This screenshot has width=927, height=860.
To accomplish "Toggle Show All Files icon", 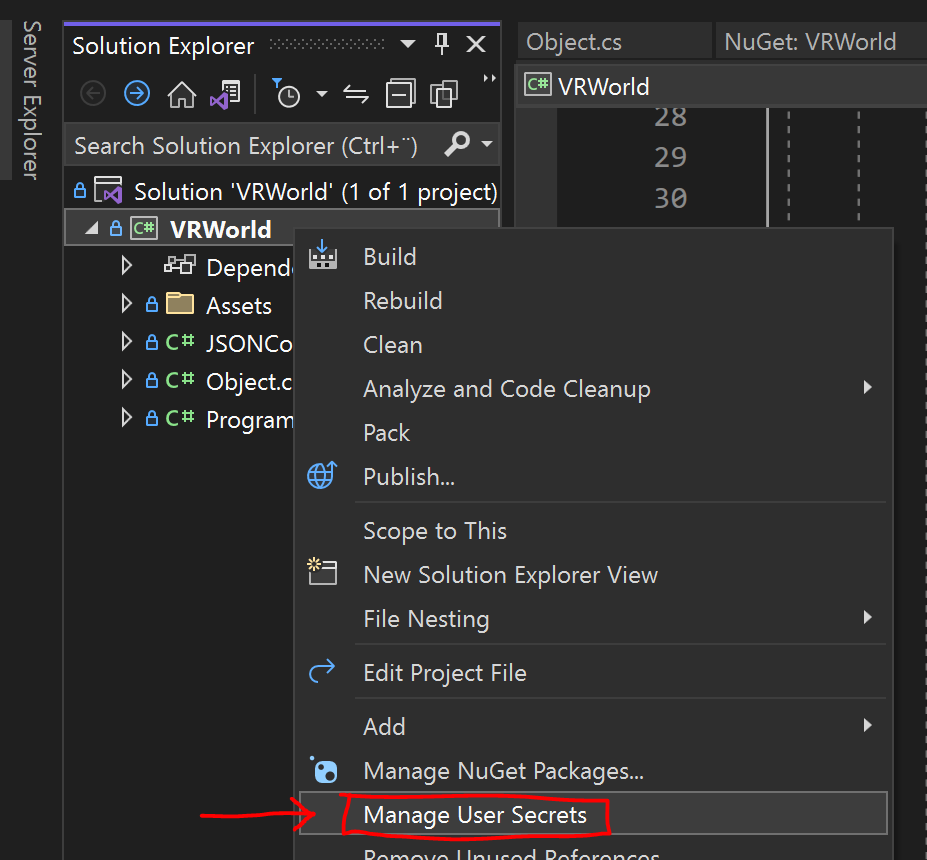I will coord(444,93).
